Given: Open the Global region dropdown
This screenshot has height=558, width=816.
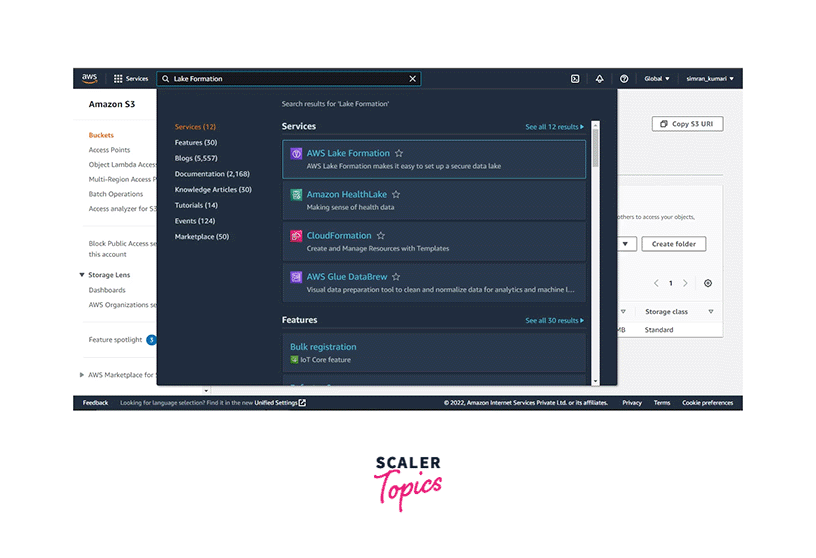Looking at the screenshot, I should (x=656, y=78).
